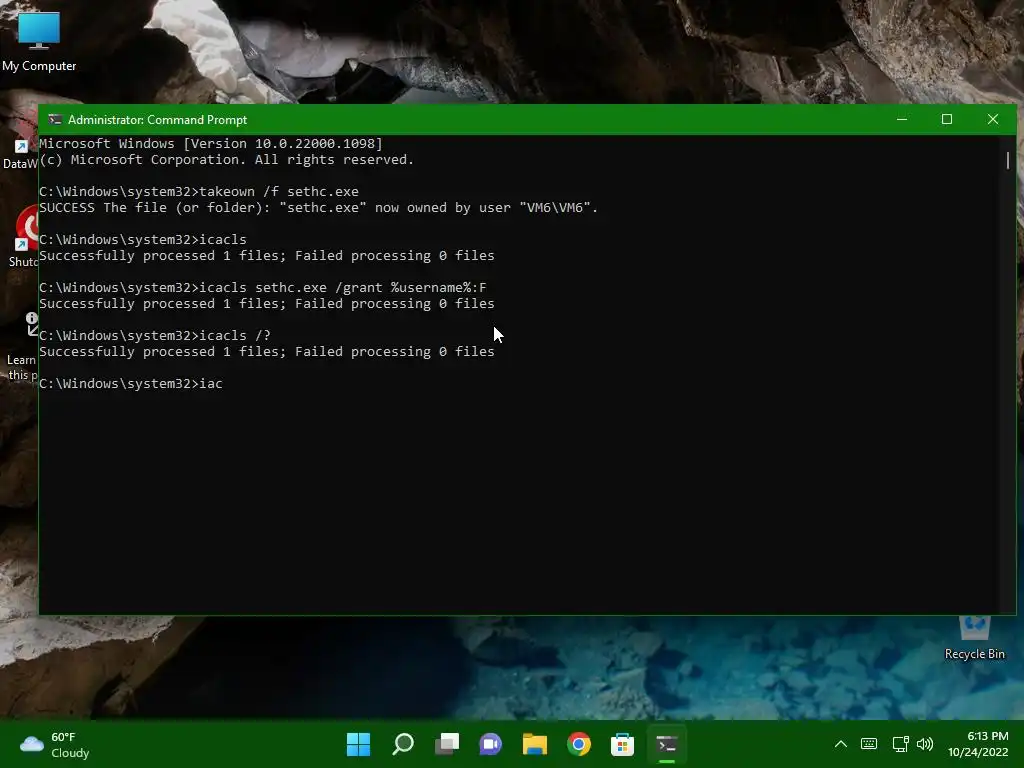Viewport: 1024px width, 768px height.
Task: Click the Learn about this picture icon
Action: 24,346
